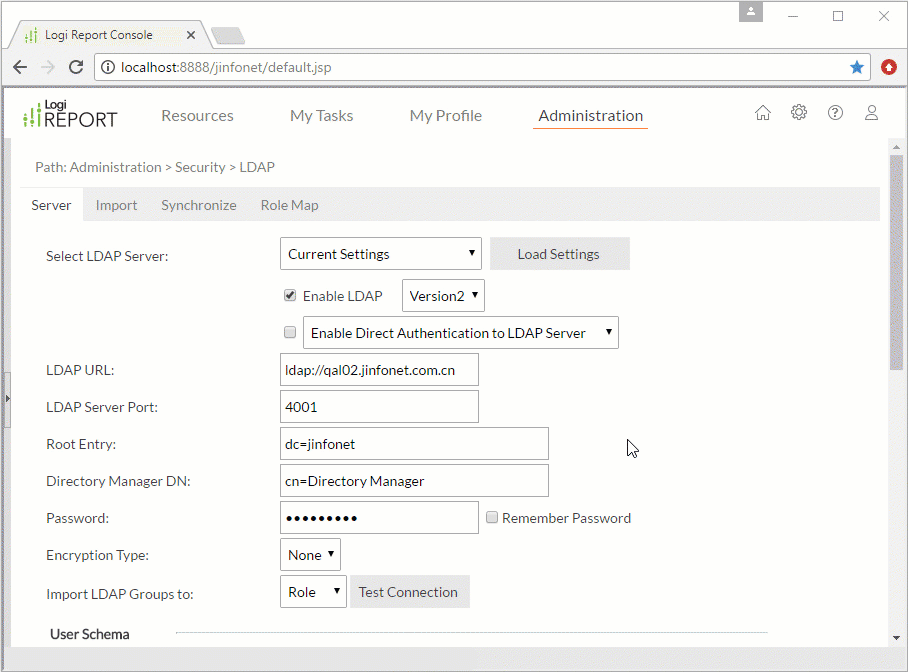
Task: Click the Test Connection button
Action: pos(409,591)
